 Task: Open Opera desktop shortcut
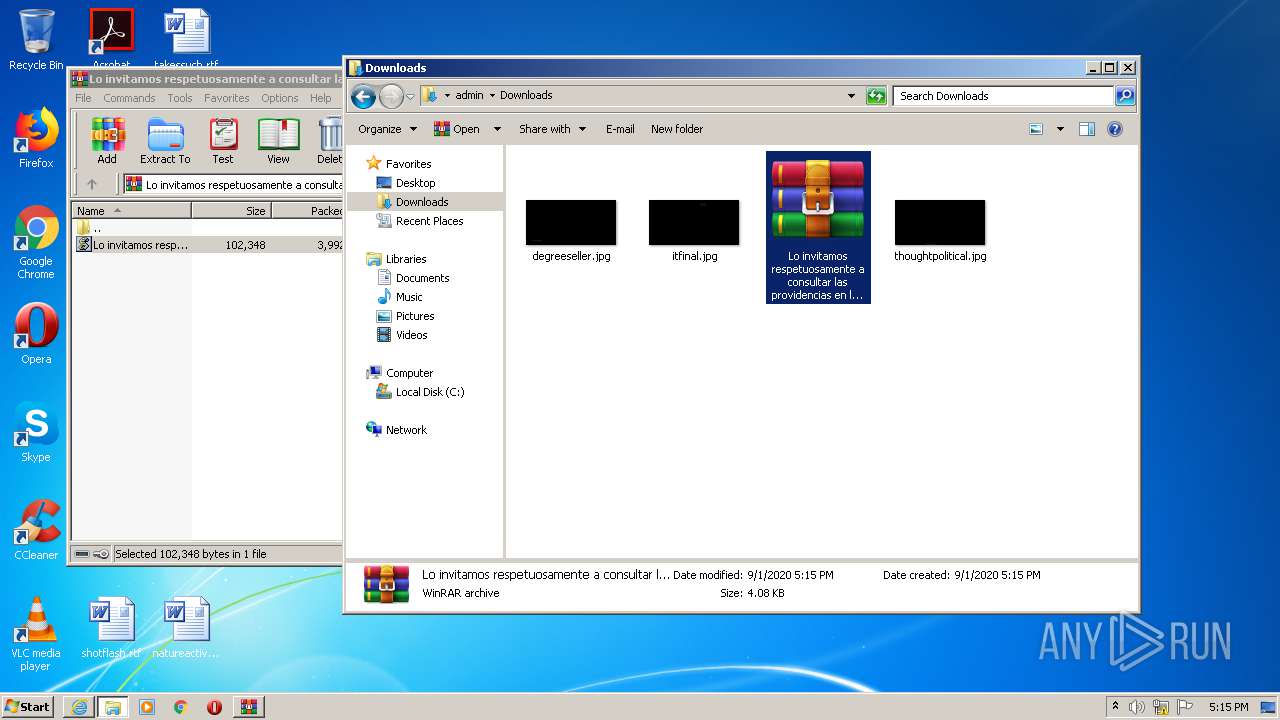pyautogui.click(x=36, y=333)
